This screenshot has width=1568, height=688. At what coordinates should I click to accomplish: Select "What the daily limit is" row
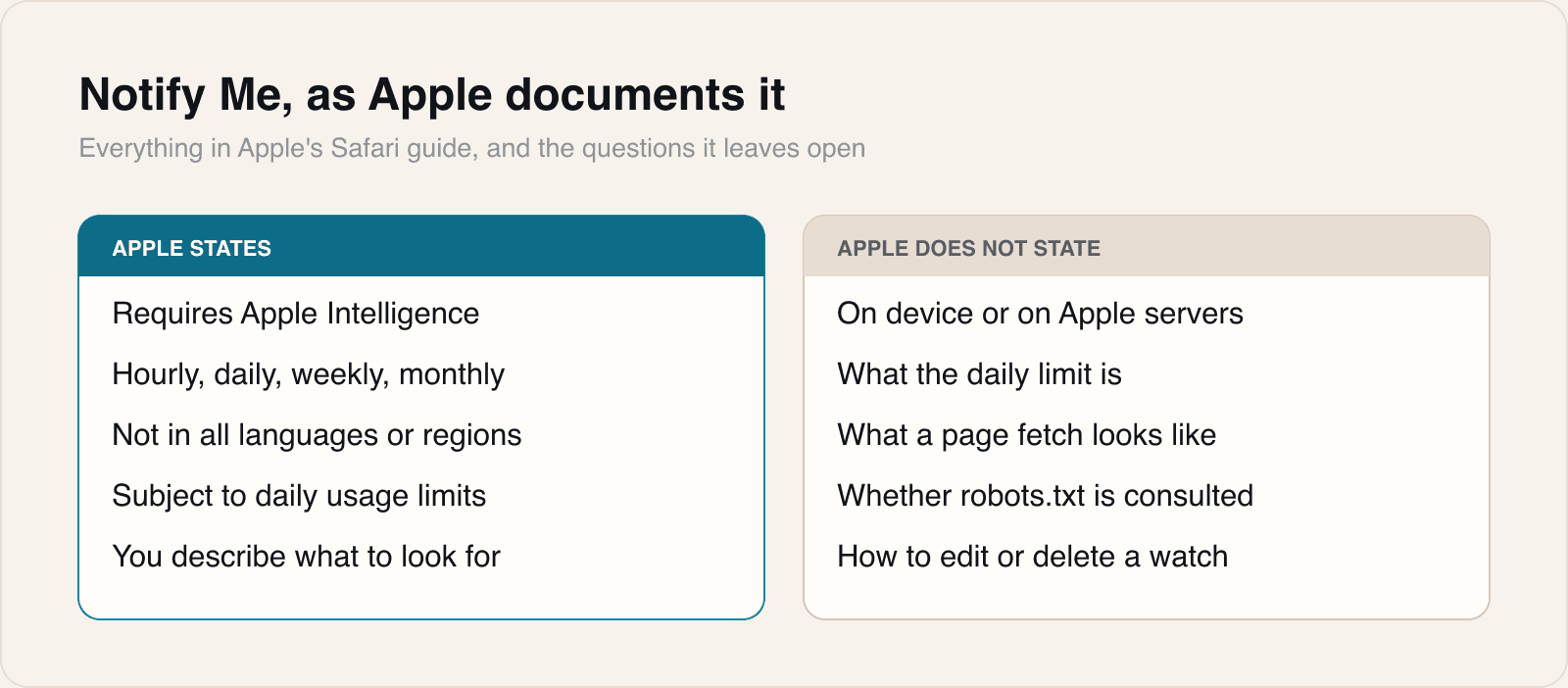click(x=979, y=374)
